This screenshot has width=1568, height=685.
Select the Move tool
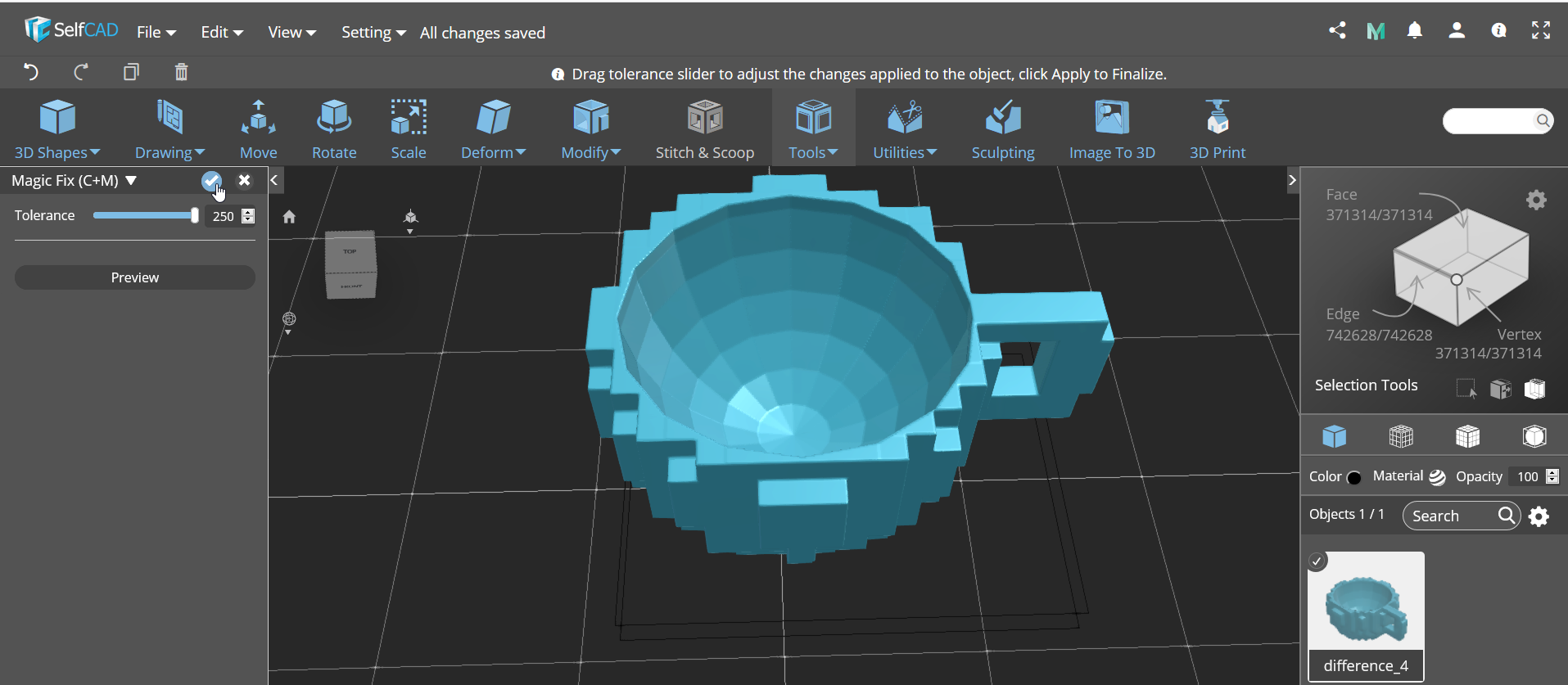point(258,129)
